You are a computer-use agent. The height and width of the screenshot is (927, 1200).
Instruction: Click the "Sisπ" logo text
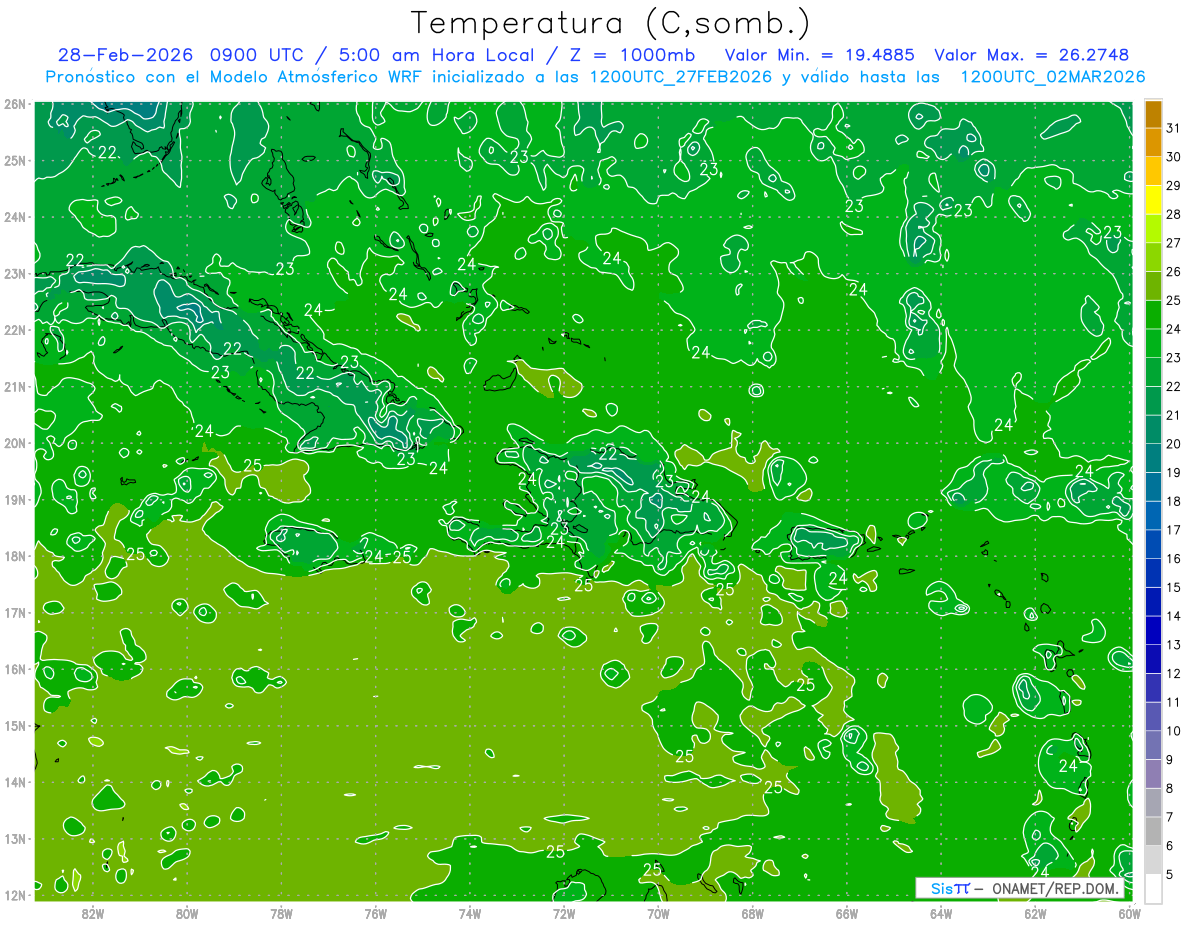point(950,889)
